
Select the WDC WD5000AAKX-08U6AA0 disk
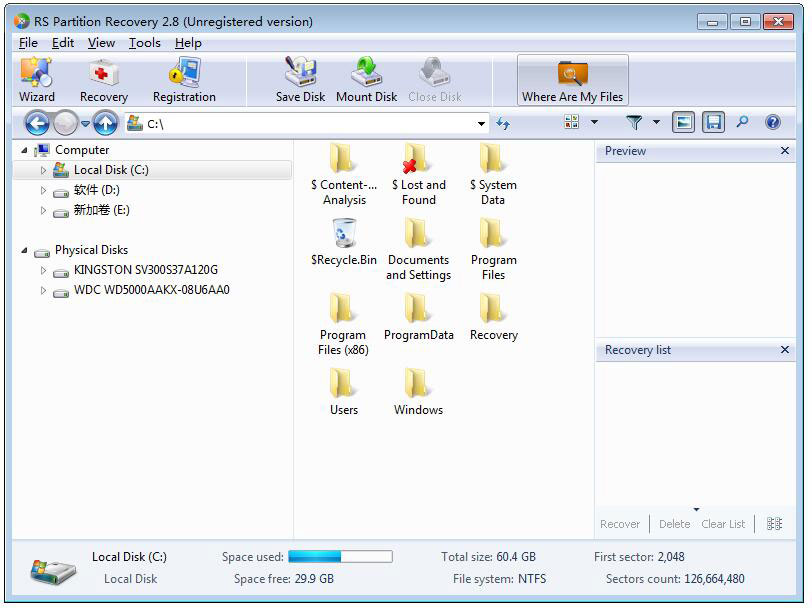[151, 290]
